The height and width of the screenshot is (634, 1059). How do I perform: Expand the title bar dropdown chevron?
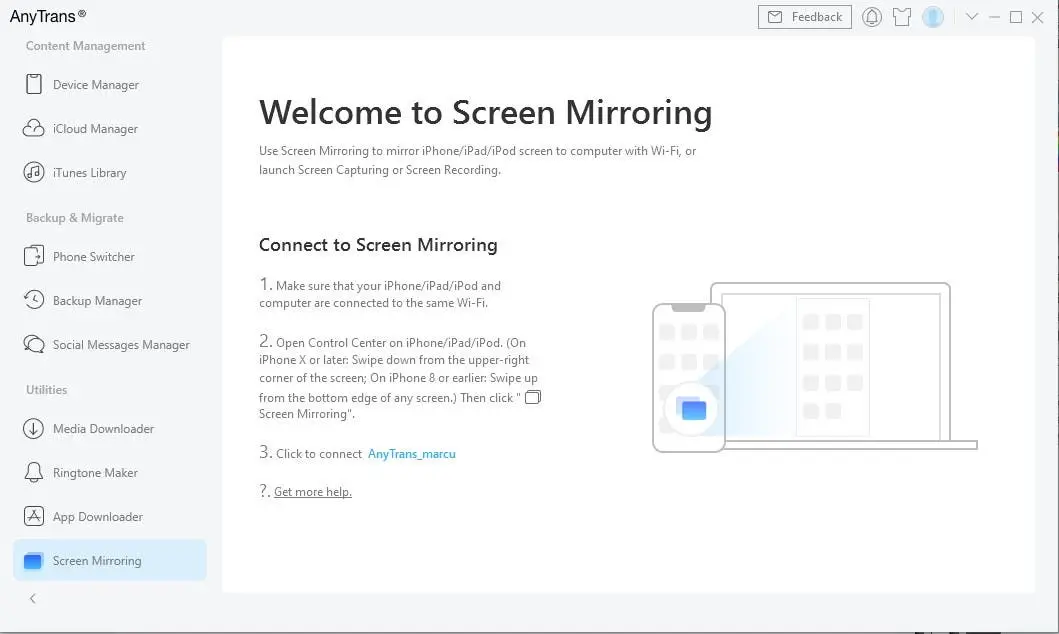971,17
